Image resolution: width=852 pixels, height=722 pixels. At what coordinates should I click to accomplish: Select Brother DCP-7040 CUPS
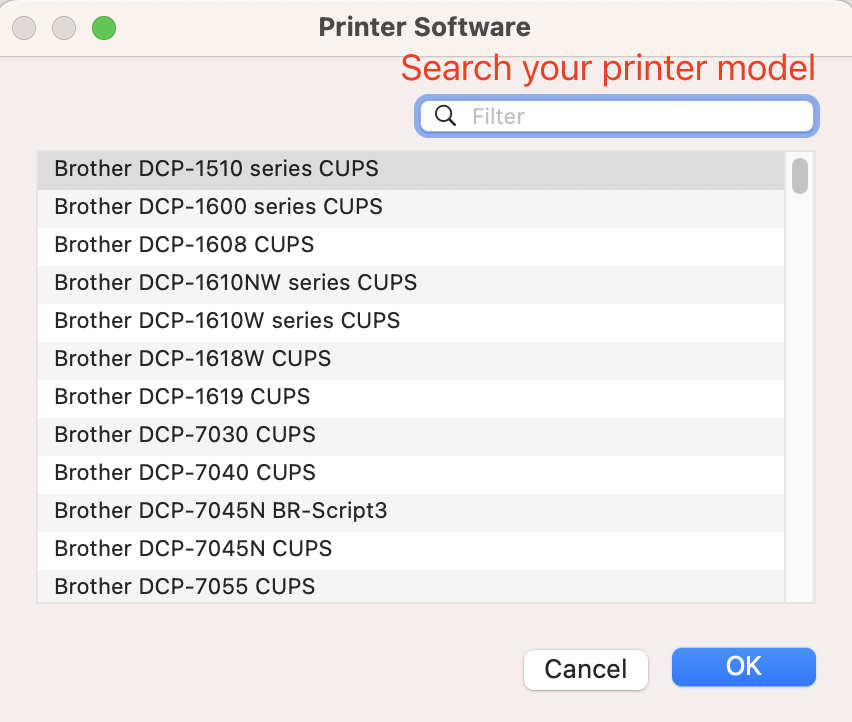point(184,473)
